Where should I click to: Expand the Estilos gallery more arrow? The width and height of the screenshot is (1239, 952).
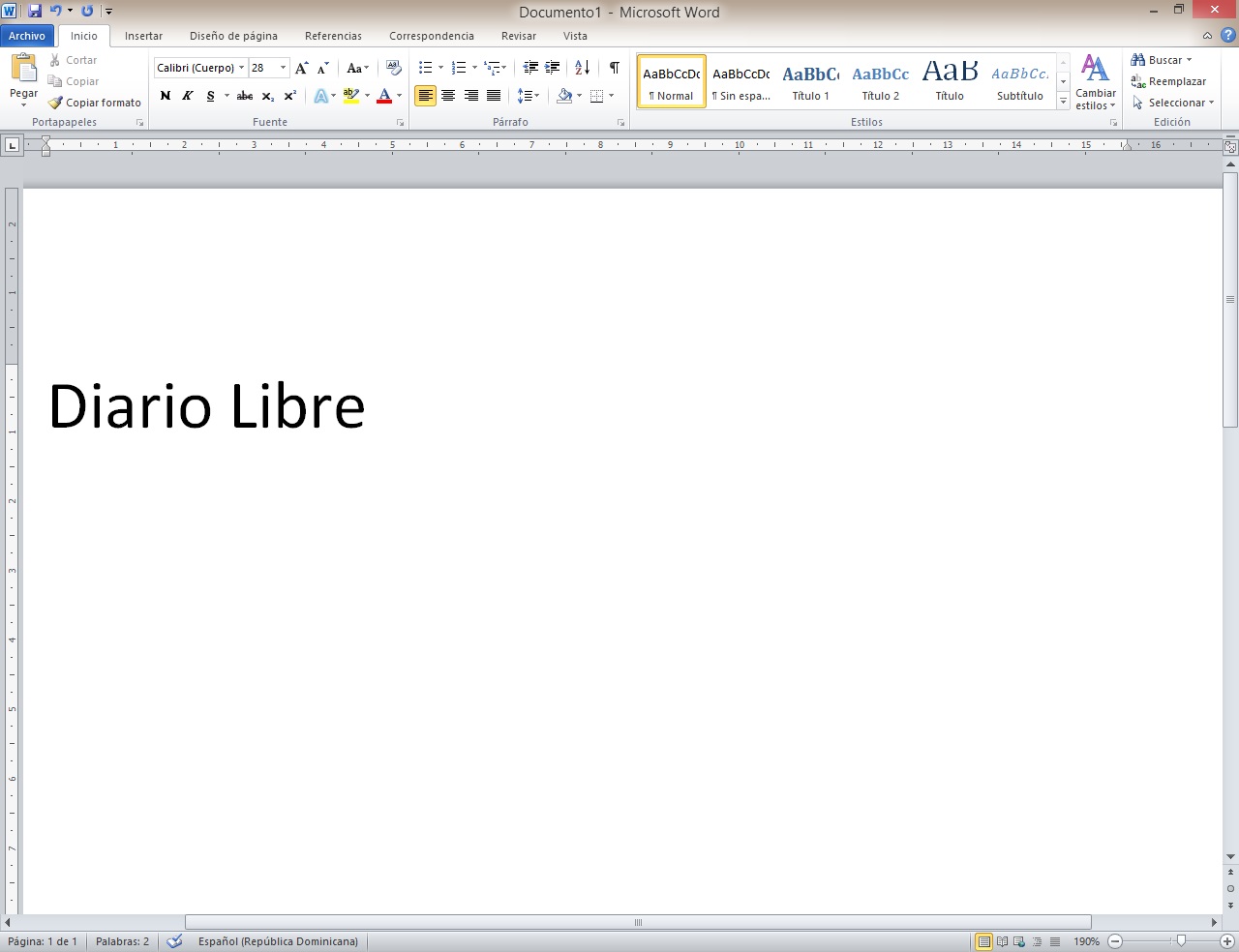tap(1063, 102)
